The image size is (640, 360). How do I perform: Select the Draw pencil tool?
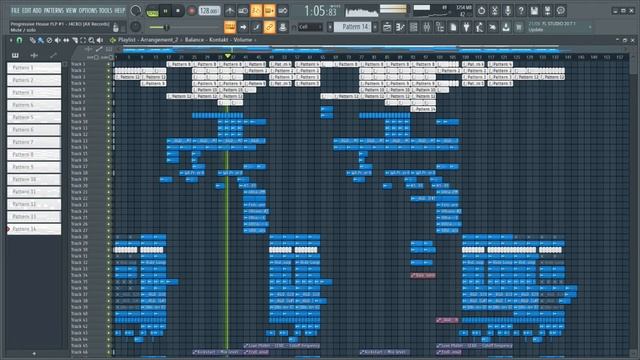click(32, 40)
